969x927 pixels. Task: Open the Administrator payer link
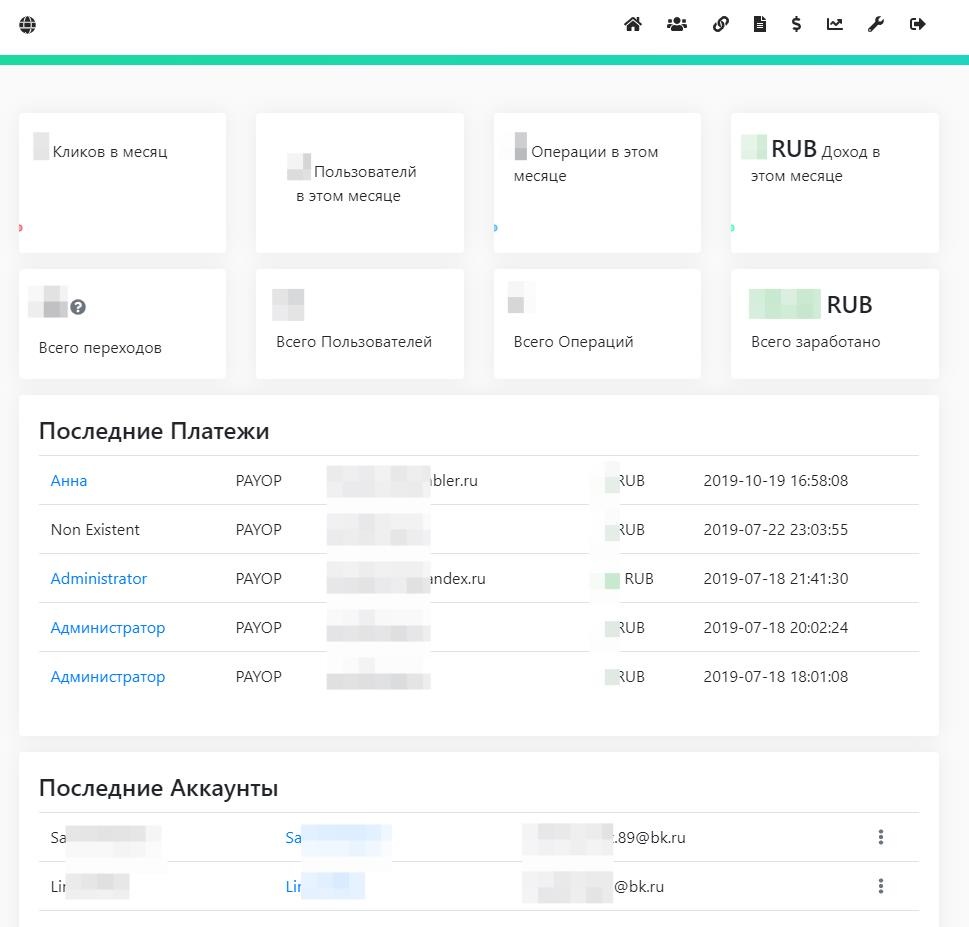click(99, 579)
